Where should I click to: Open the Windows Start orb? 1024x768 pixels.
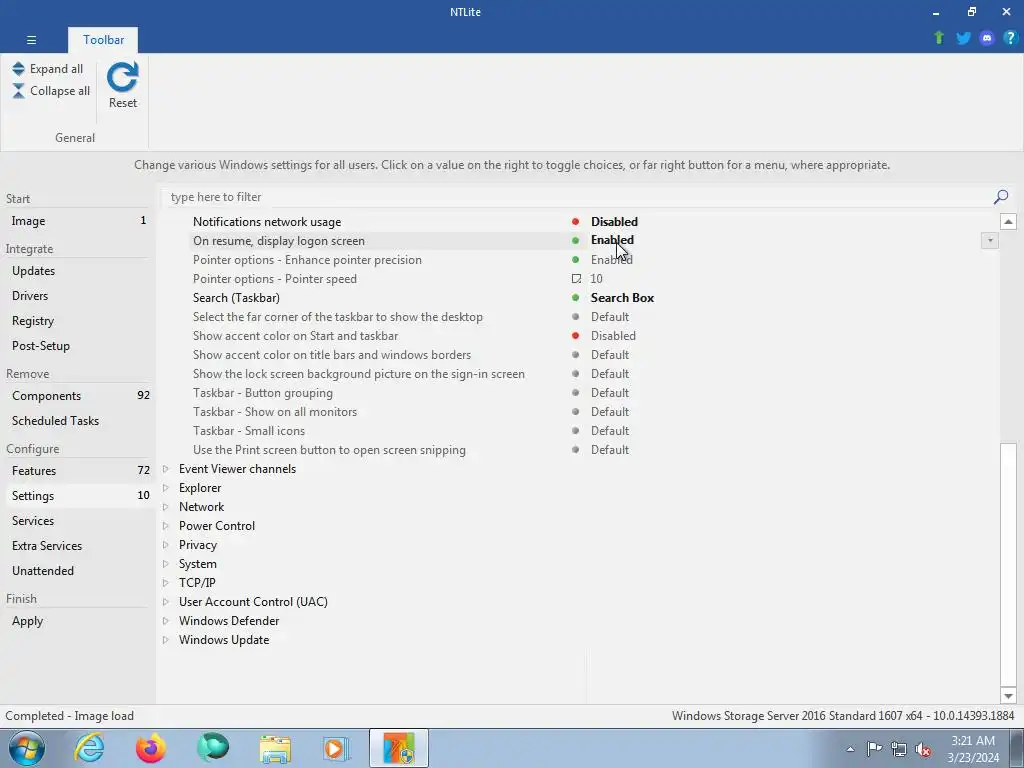[27, 748]
